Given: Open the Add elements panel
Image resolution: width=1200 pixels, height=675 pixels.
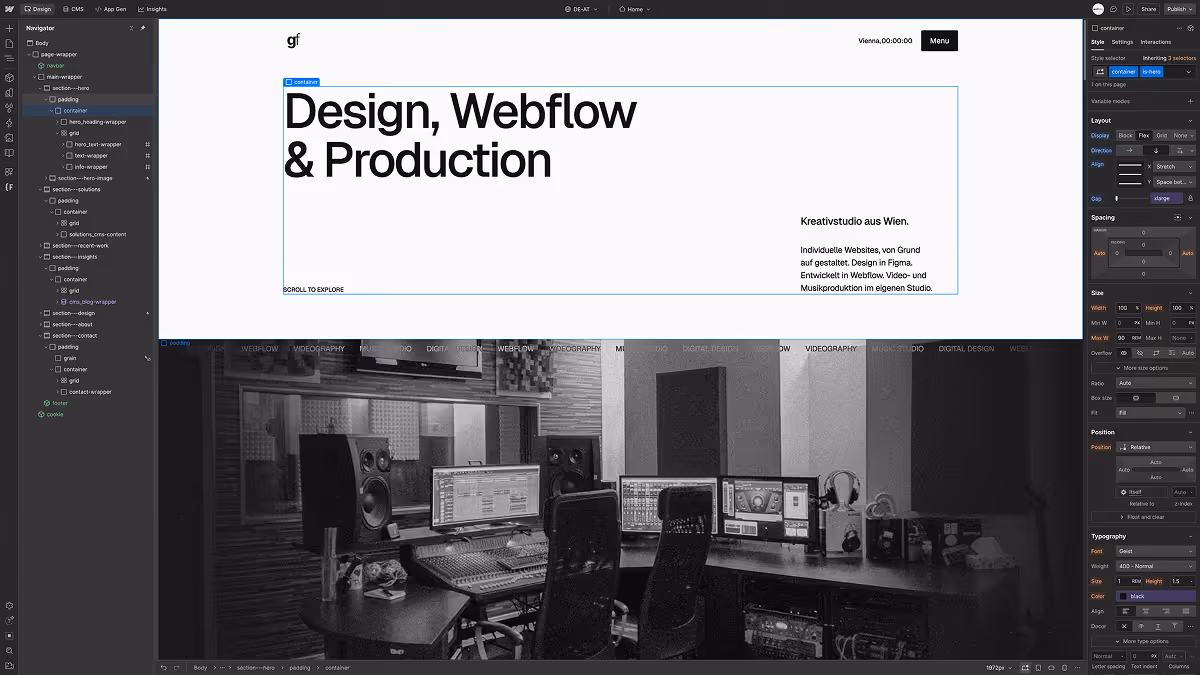Looking at the screenshot, I should (9, 28).
